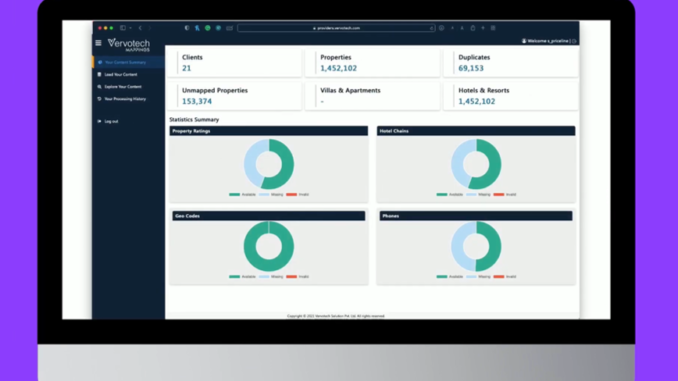Open the browser sidebar toggle icon

click(123, 28)
